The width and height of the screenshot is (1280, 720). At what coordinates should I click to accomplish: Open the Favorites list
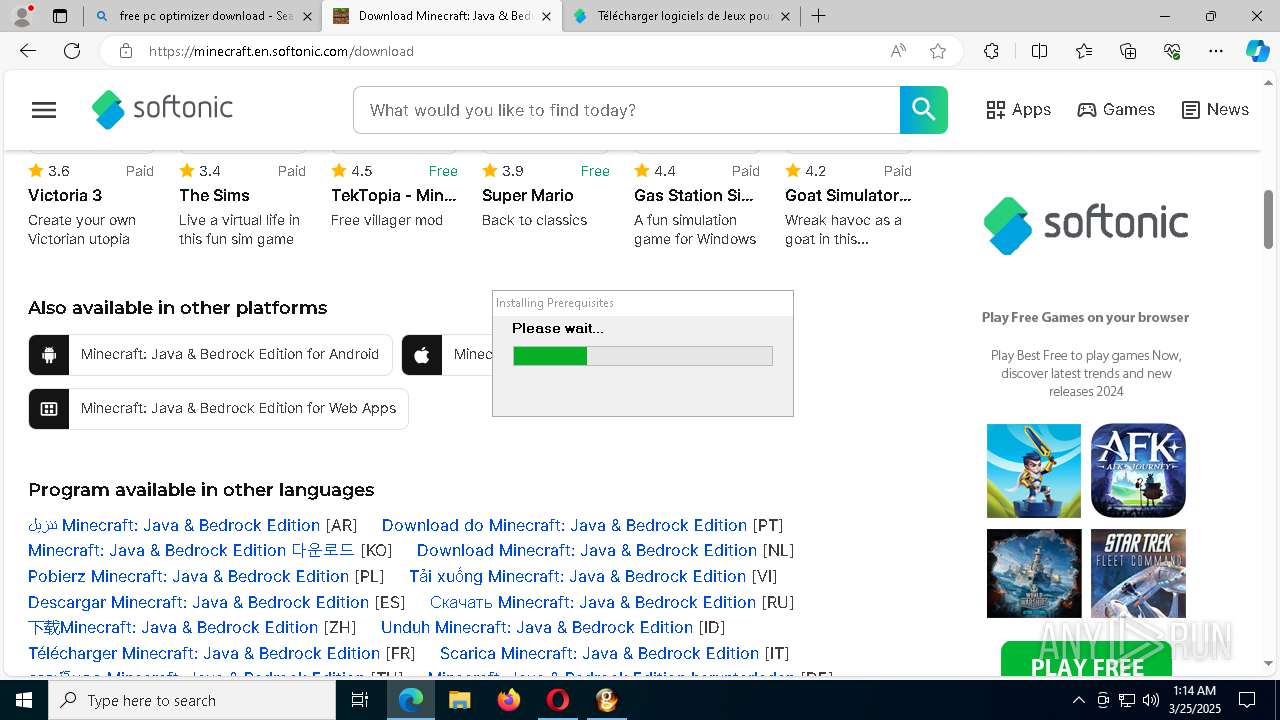tap(1084, 51)
